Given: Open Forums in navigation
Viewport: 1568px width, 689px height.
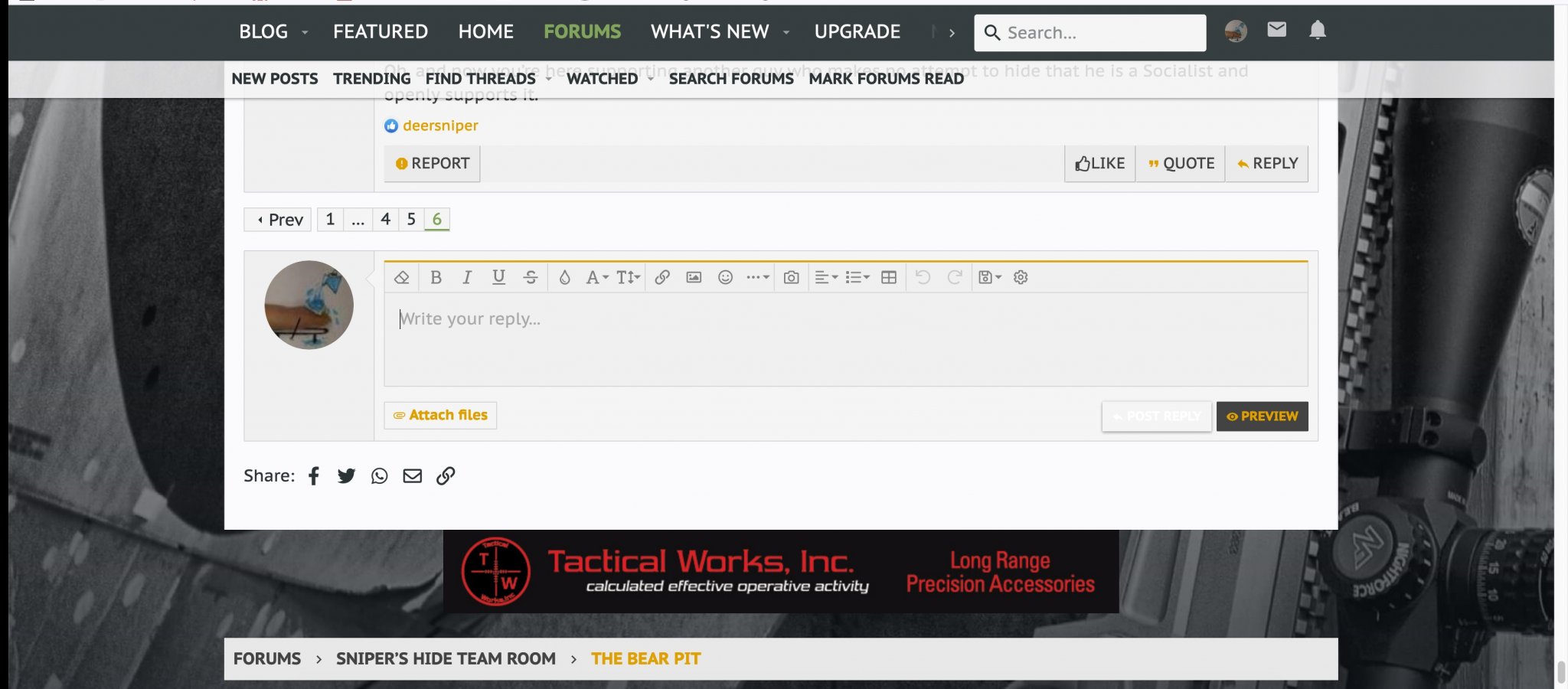Looking at the screenshot, I should click(x=582, y=32).
